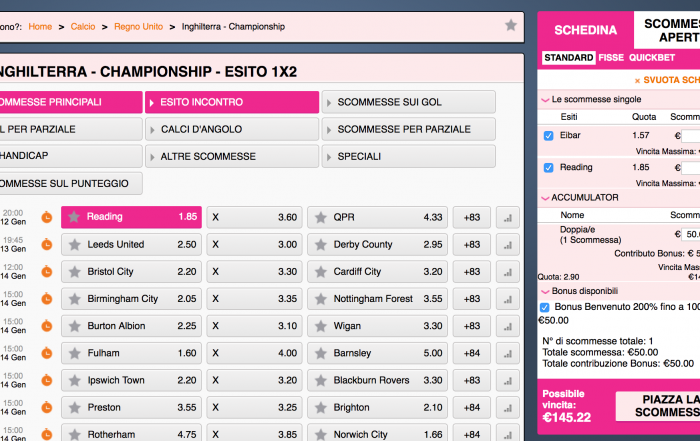Viewport: 700px width, 441px height.
Task: Open the Scommesse Aperte tab
Action: [x=667, y=30]
